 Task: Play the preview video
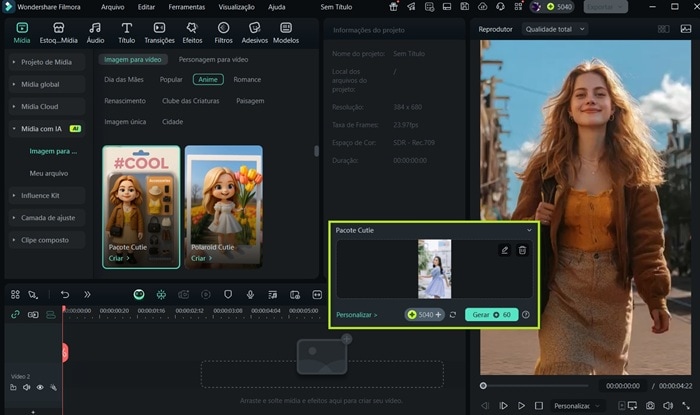[x=521, y=406]
